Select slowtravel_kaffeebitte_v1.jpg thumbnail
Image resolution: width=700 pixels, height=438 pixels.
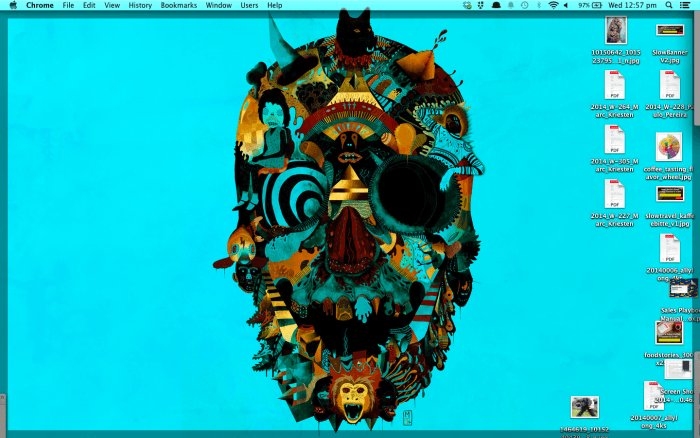(x=670, y=194)
